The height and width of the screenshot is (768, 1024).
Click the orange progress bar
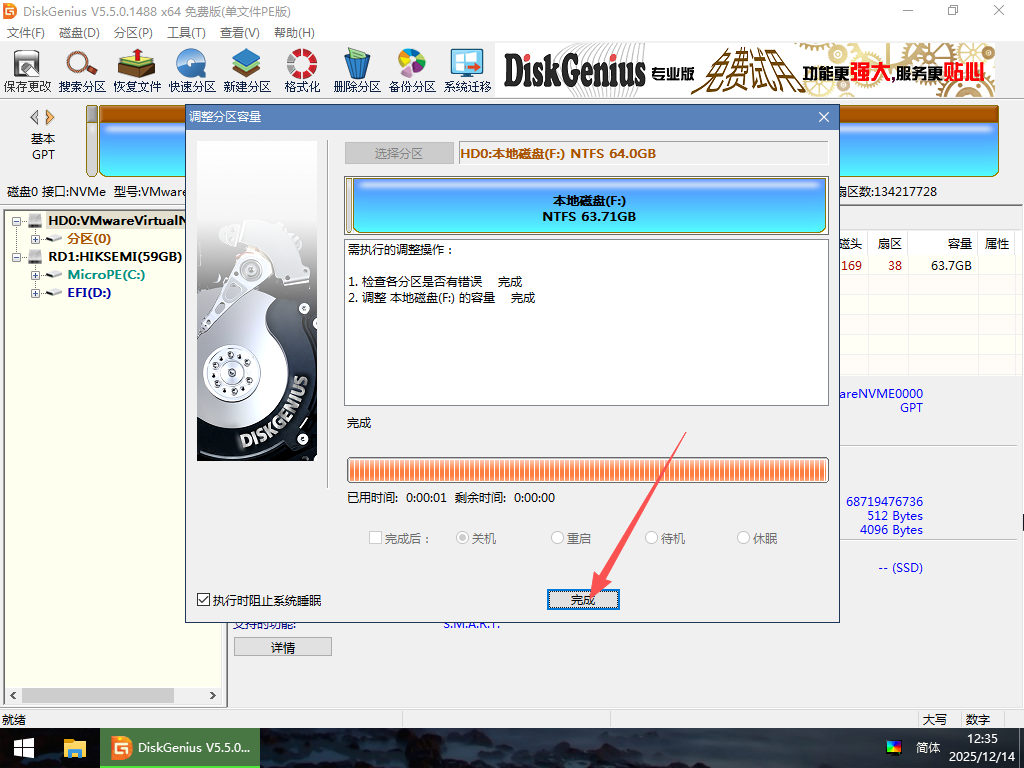coord(587,470)
